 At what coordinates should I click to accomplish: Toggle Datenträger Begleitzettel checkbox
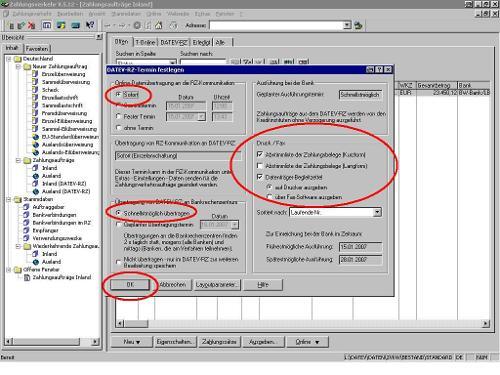pyautogui.click(x=260, y=177)
